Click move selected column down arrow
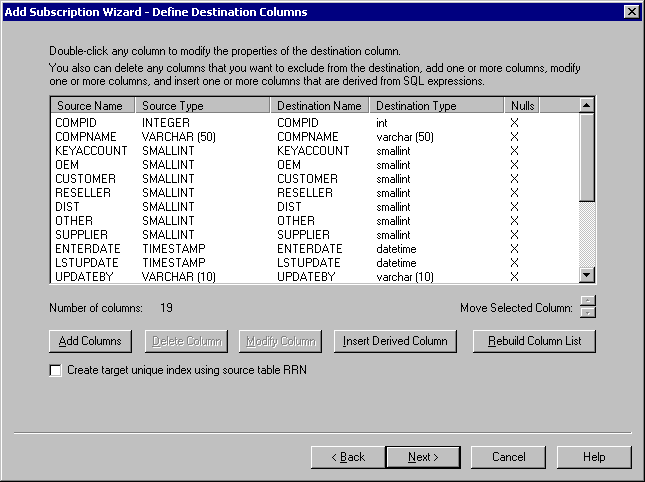This screenshot has width=645, height=482. (x=588, y=313)
